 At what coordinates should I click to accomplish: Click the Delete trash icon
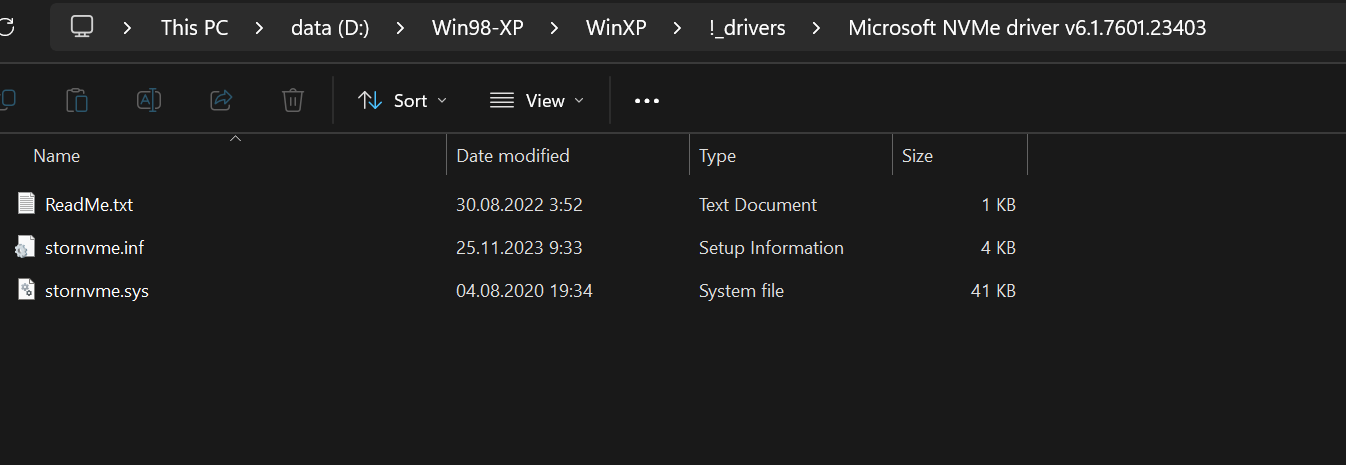click(293, 100)
